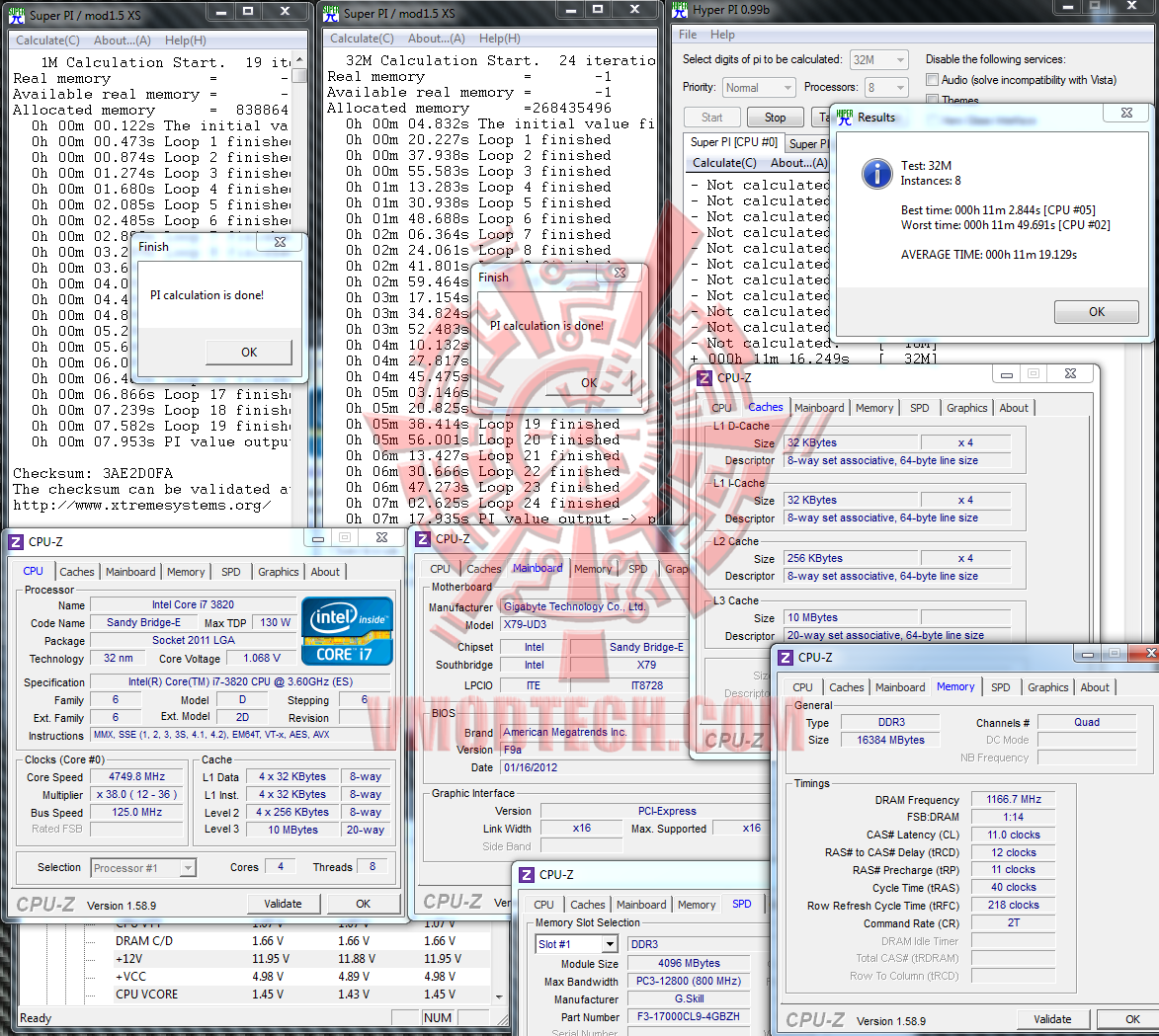Image resolution: width=1159 pixels, height=1036 pixels.
Task: Click OK in 32M Finish dialog
Action: 589,383
